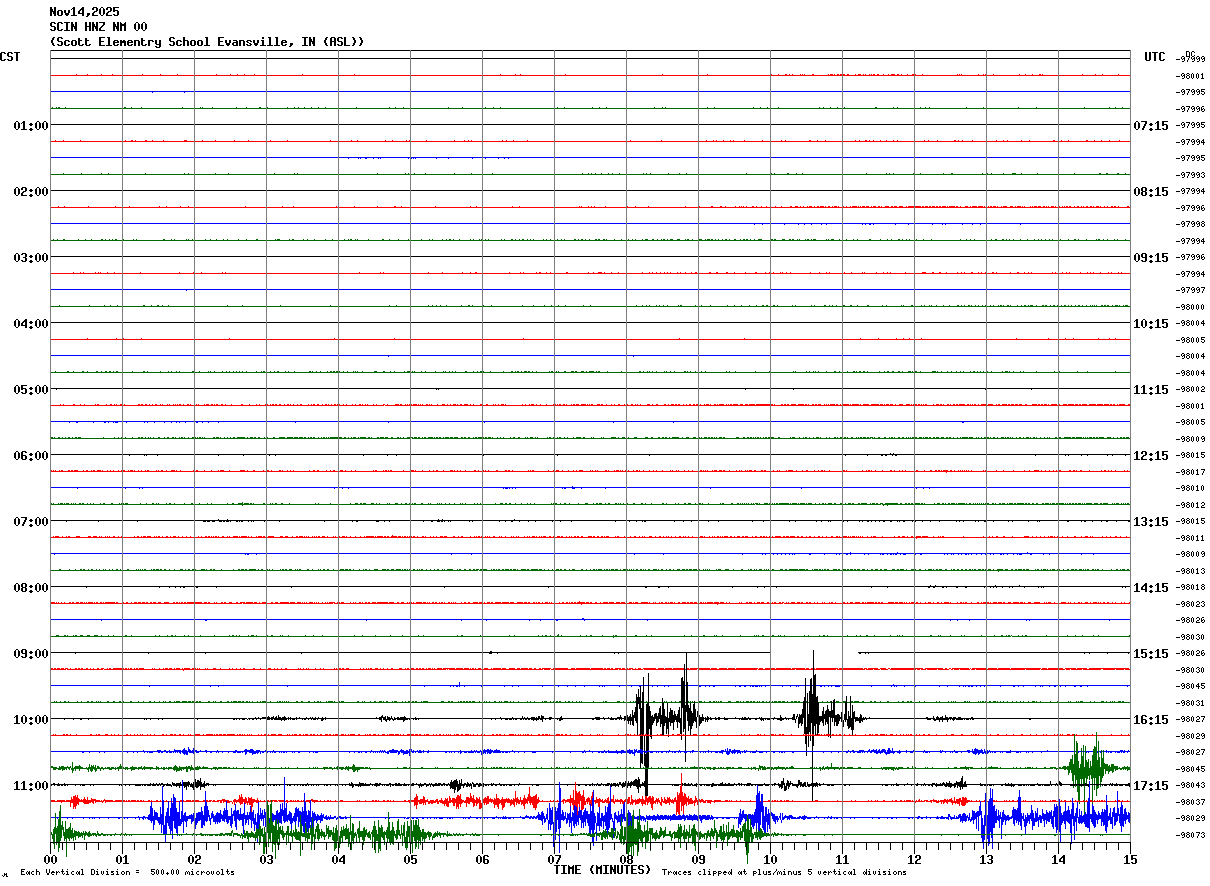Screen dimensions: 1210x886
Task: Click minute 14 on the time axis
Action: click(x=1059, y=859)
